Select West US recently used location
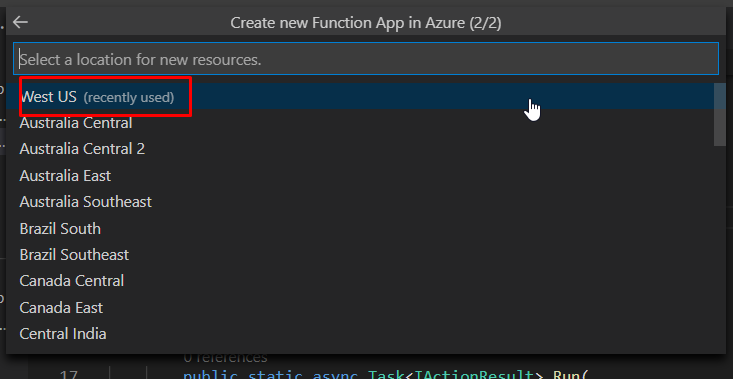 tap(360, 97)
